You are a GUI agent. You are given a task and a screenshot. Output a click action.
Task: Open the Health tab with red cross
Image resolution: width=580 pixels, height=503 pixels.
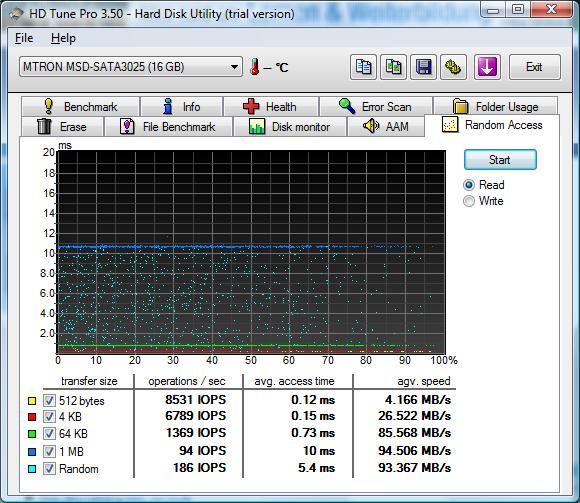[271, 107]
